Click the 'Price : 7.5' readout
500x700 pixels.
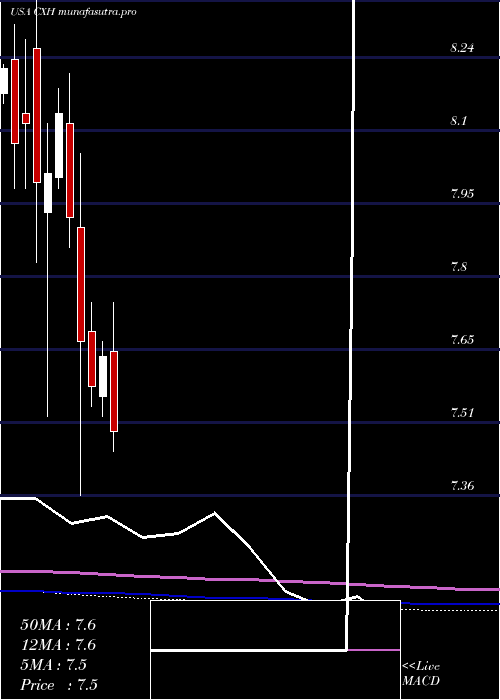[59, 685]
